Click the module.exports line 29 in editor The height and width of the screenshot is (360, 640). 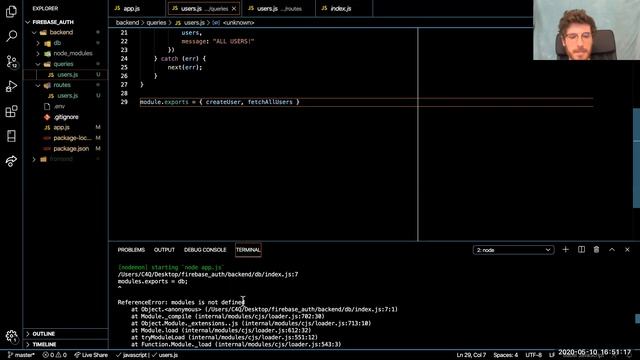coord(220,102)
